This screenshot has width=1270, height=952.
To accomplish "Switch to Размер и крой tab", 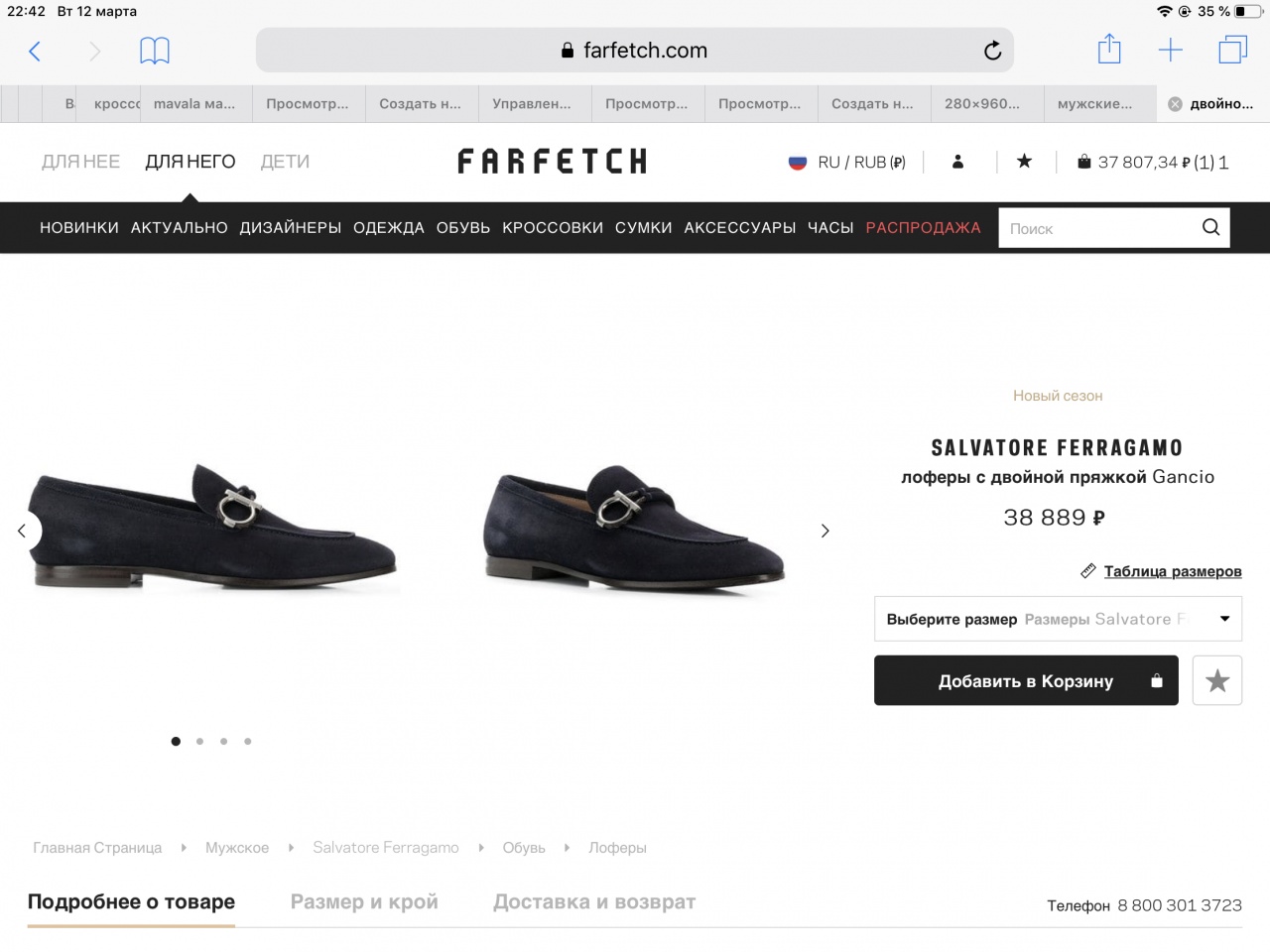I will tap(364, 901).
